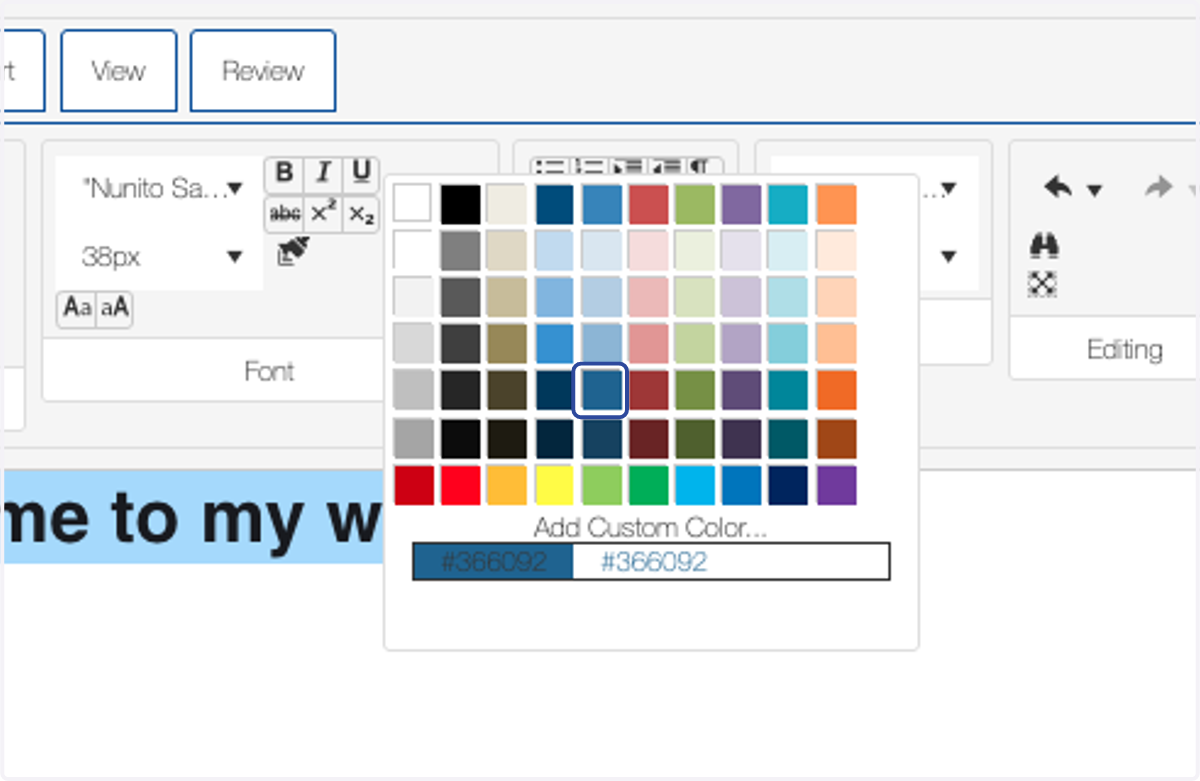Click the highlighted heading text "me to my w"

coord(192,517)
